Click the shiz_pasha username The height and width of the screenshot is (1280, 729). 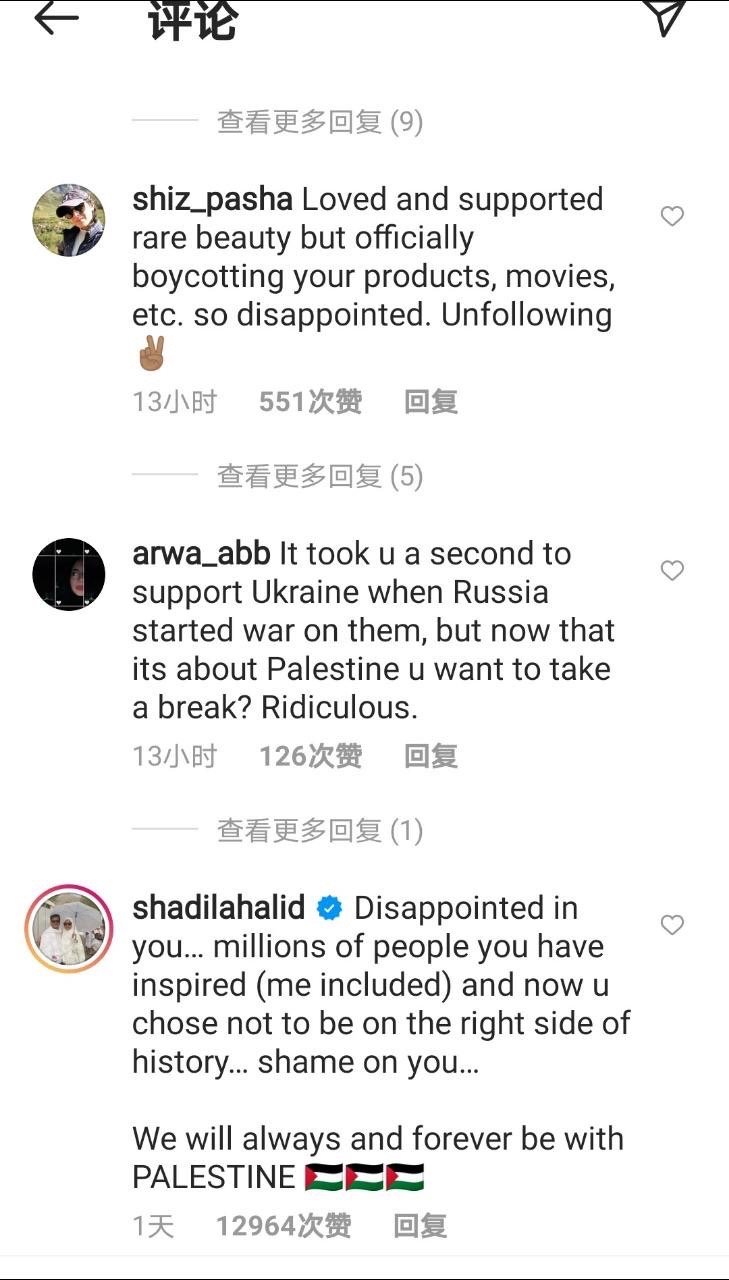tap(212, 200)
